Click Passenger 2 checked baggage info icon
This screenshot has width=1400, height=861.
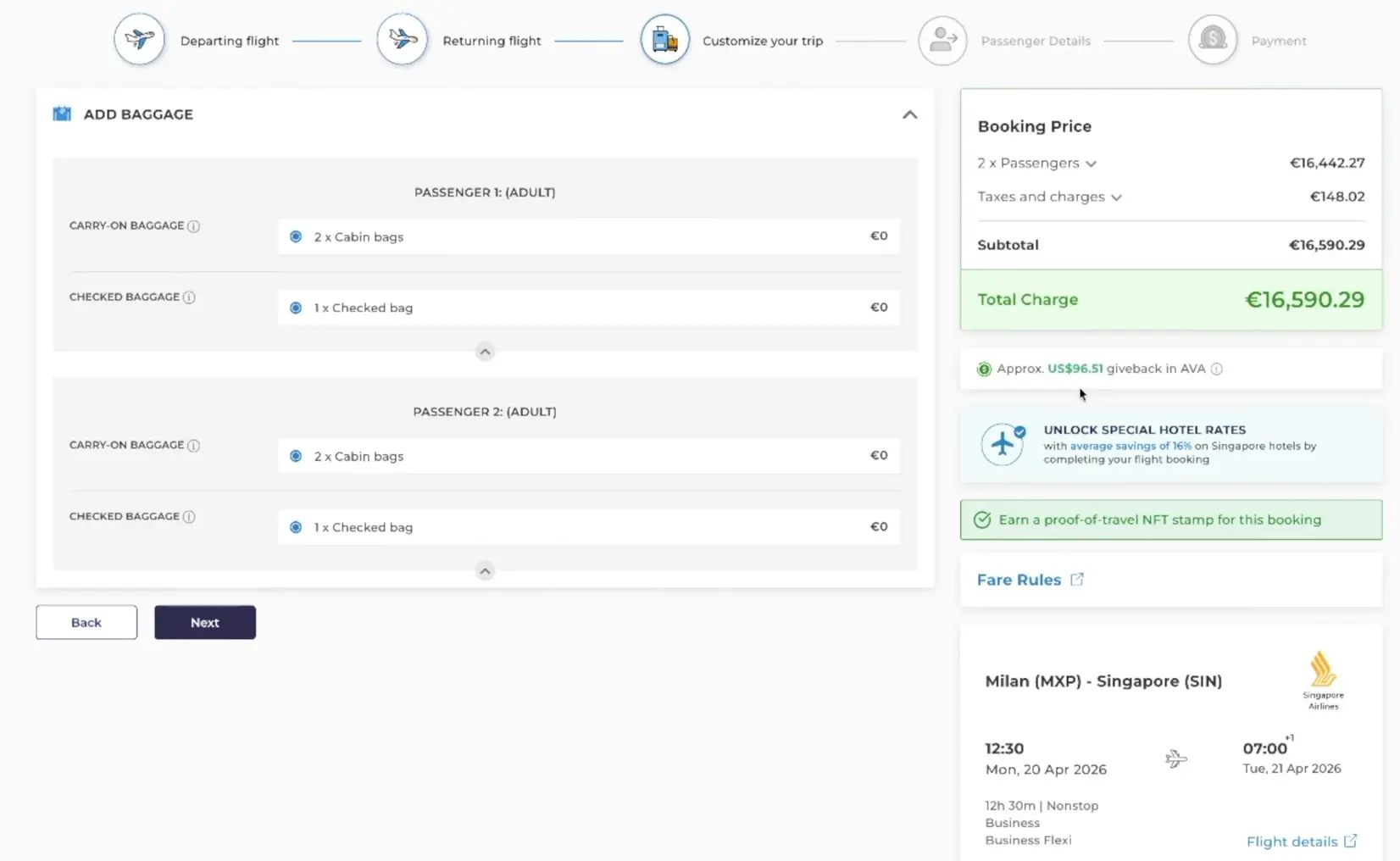pos(189,517)
